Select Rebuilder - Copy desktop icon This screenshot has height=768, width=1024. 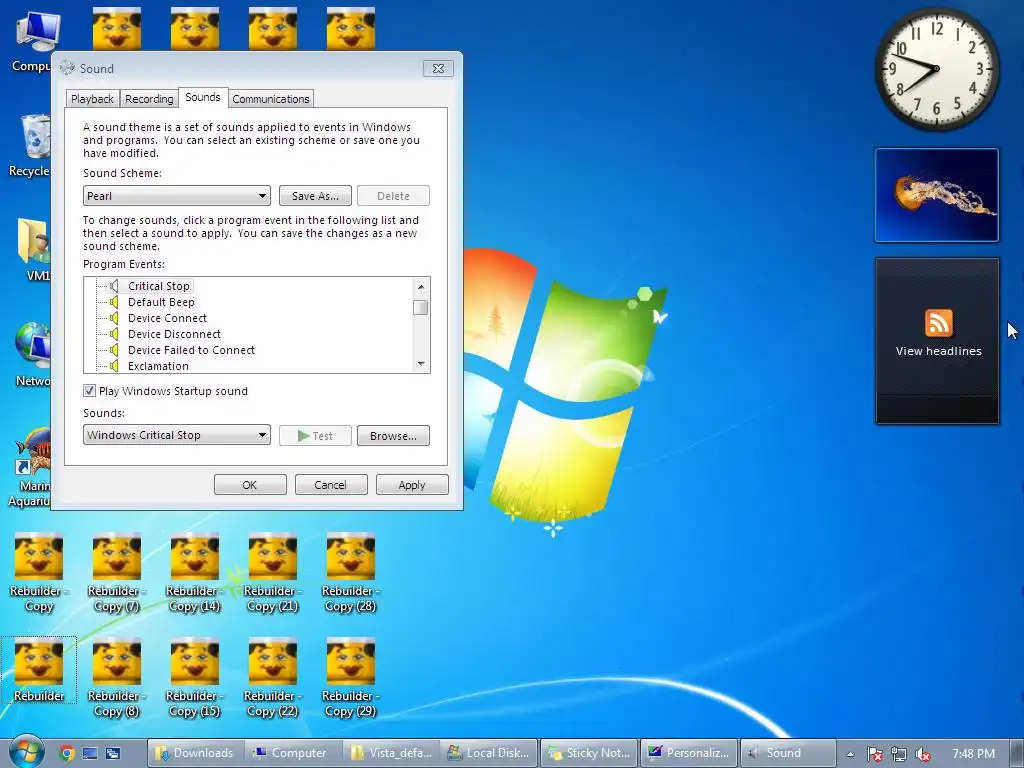pos(39,573)
